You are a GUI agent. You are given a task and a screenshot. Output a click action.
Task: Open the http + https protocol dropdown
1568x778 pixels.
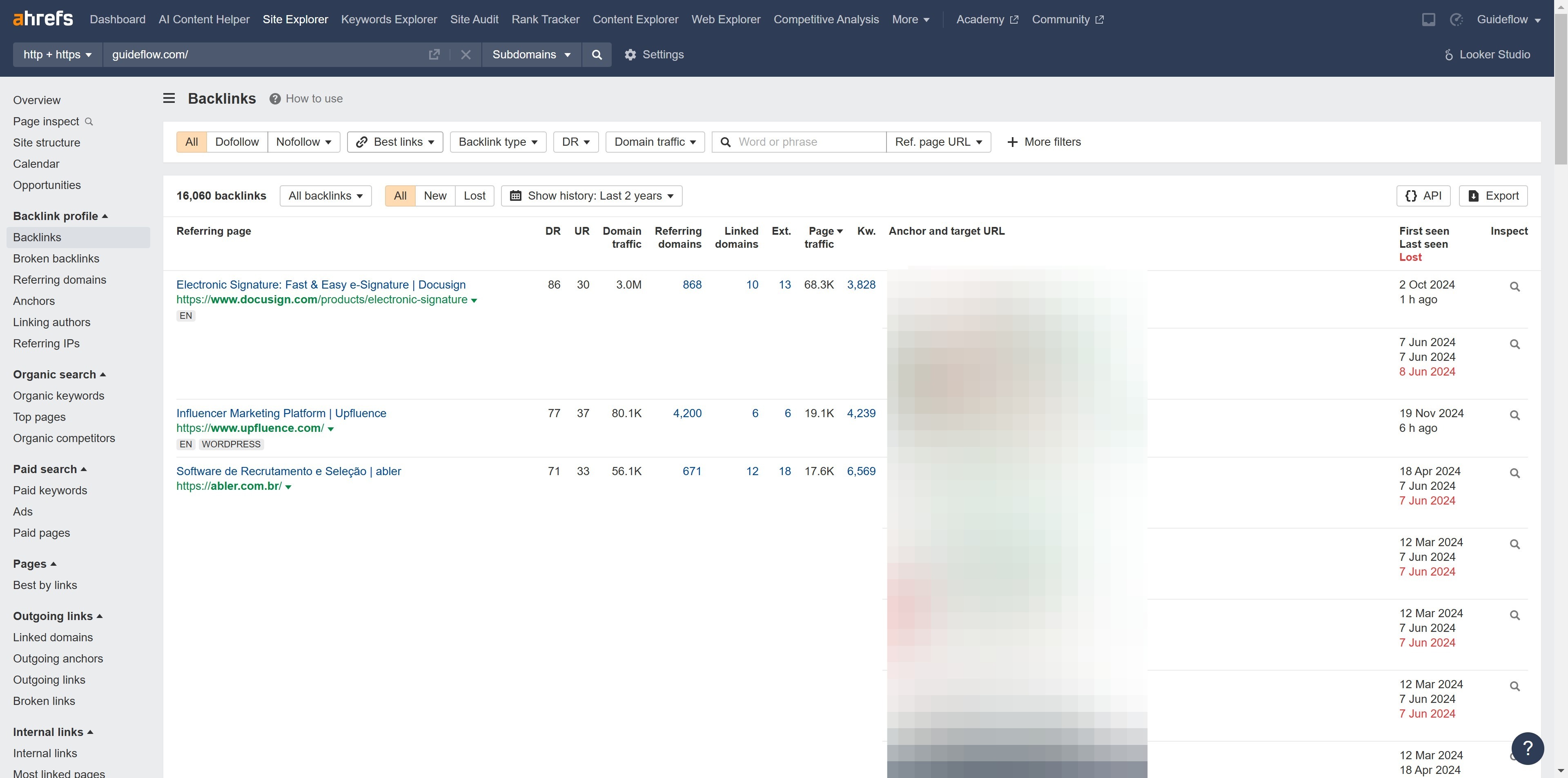(x=58, y=55)
